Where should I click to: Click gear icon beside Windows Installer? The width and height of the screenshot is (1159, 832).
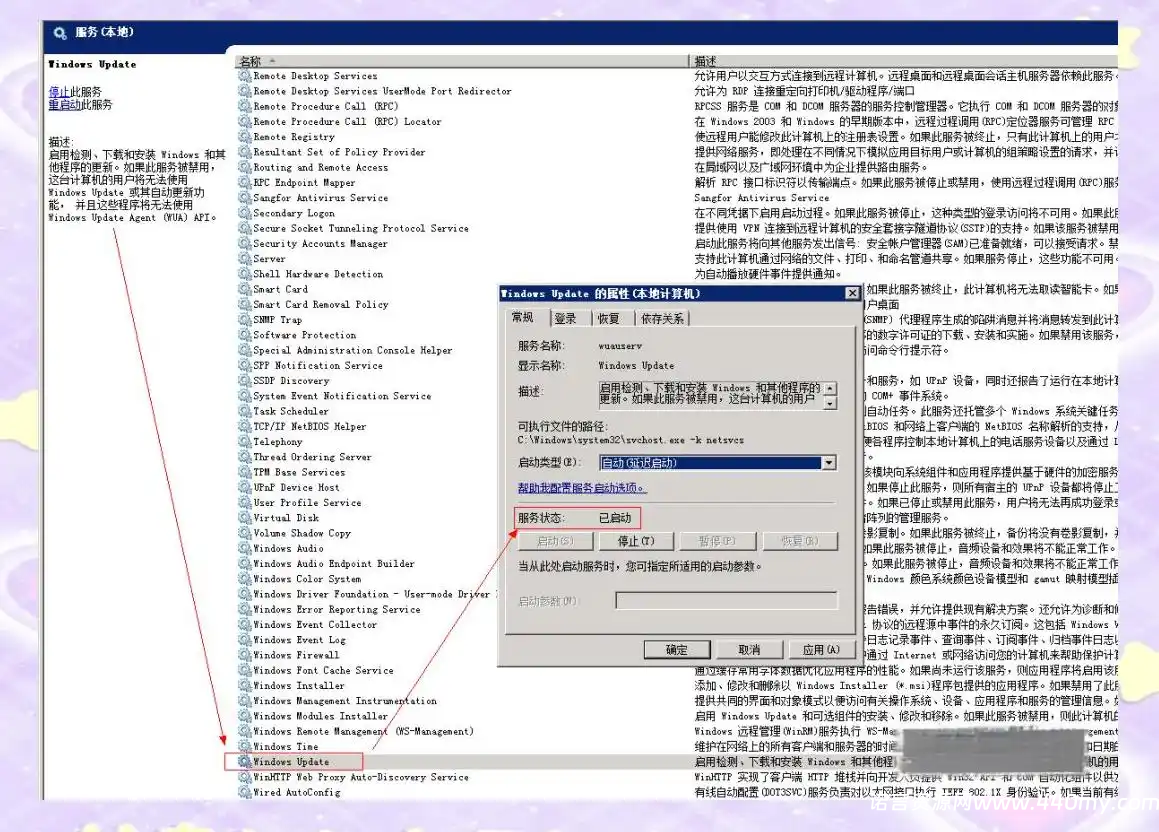[x=244, y=686]
